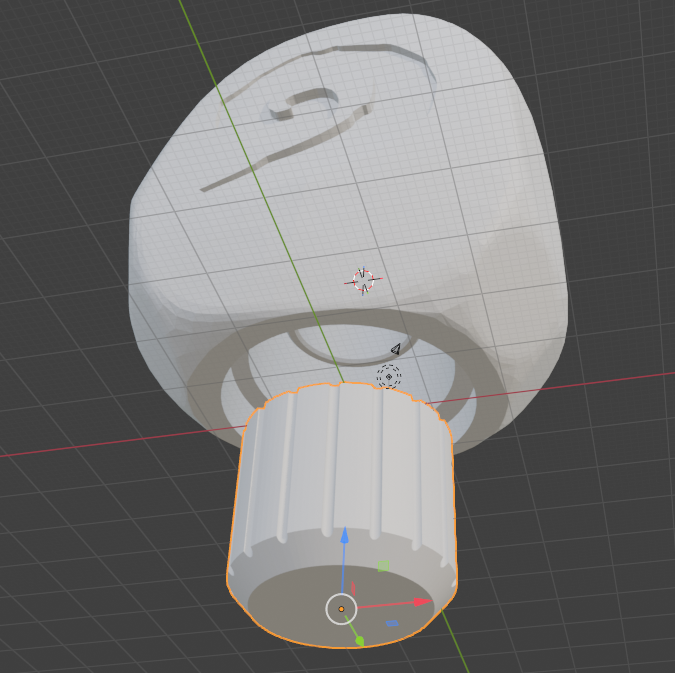Click the red-white 3D cursor

(363, 280)
